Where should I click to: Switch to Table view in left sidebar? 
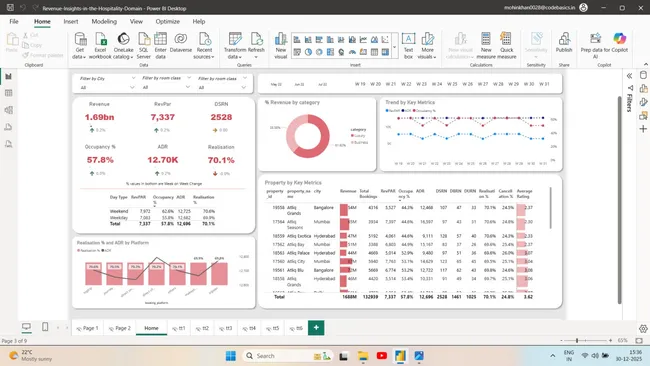[8, 93]
